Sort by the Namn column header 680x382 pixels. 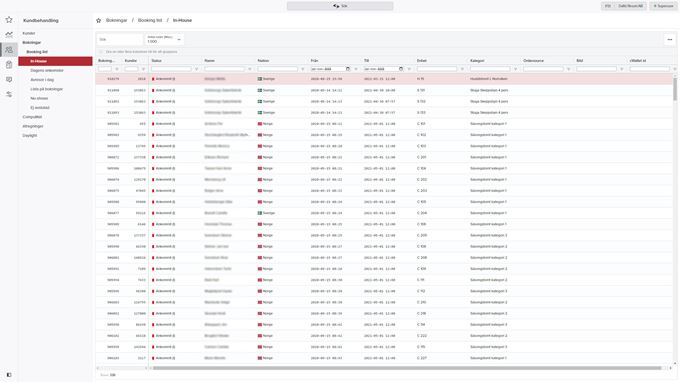[x=209, y=61]
